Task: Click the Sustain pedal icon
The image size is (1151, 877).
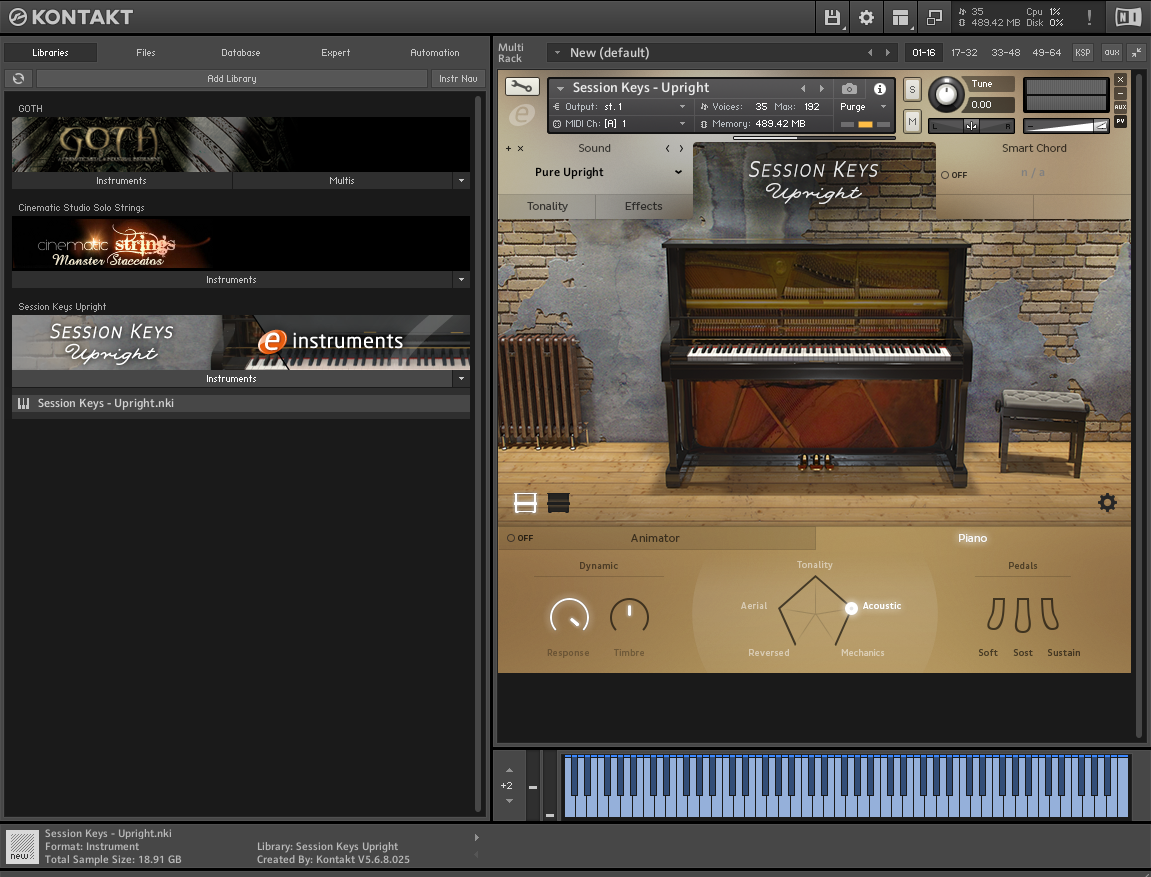Action: 1050,614
